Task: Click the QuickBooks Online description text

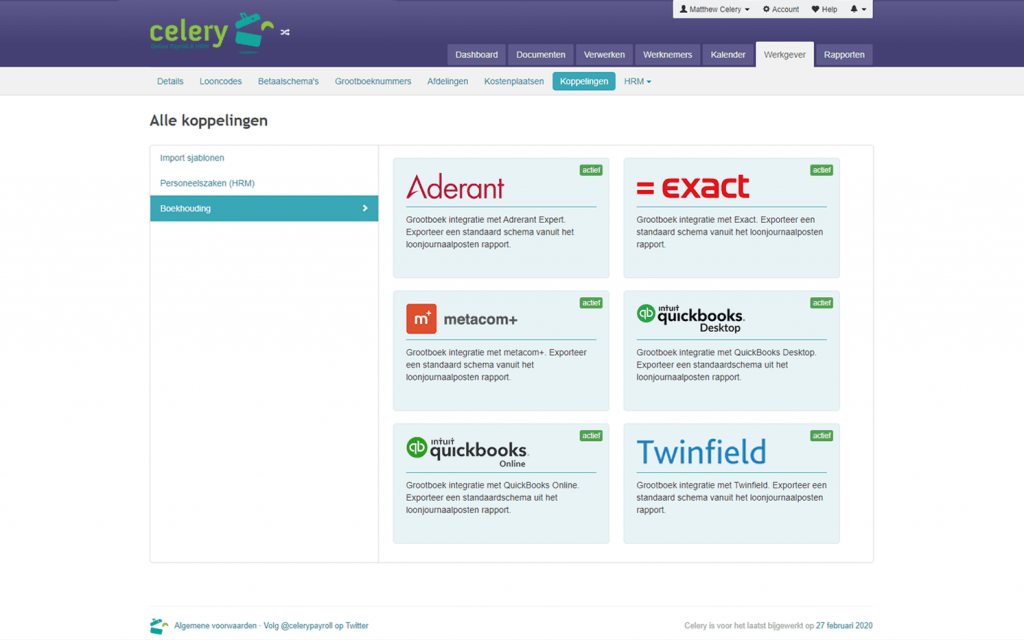Action: 492,498
